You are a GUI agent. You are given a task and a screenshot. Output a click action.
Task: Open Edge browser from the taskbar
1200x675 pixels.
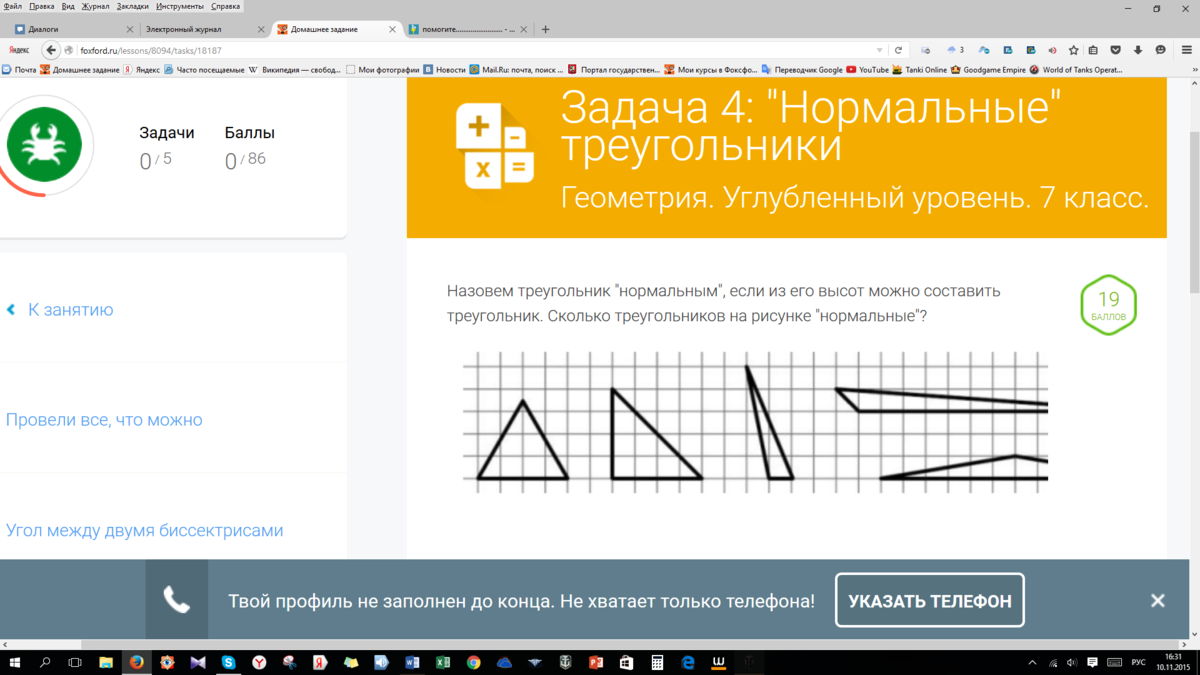coord(688,662)
